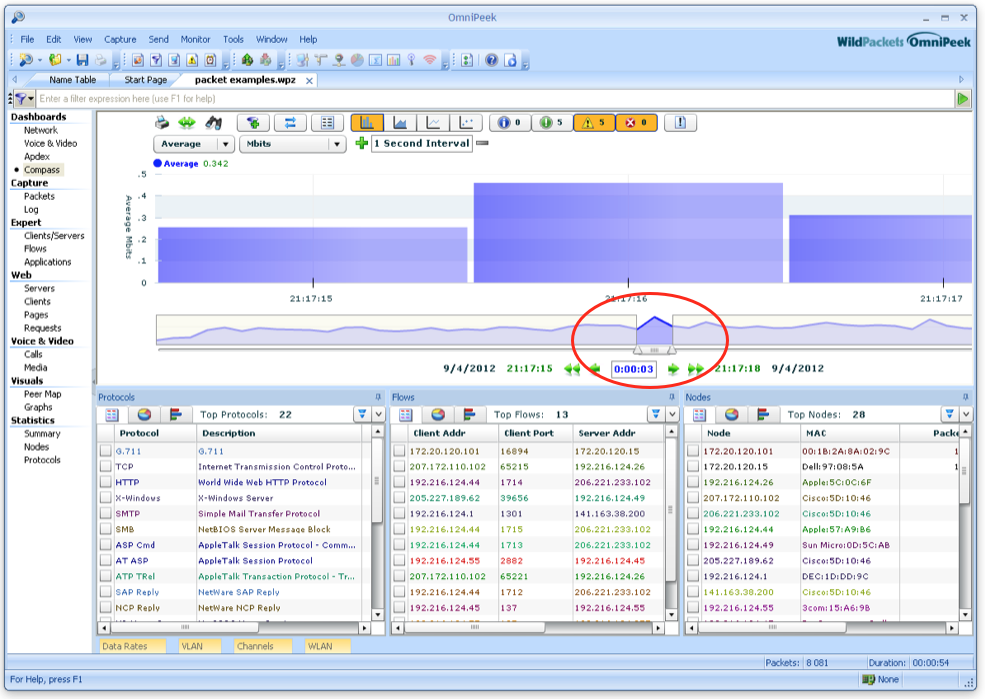Click the Save floppy disk icon
The height and width of the screenshot is (699, 985).
(x=82, y=60)
